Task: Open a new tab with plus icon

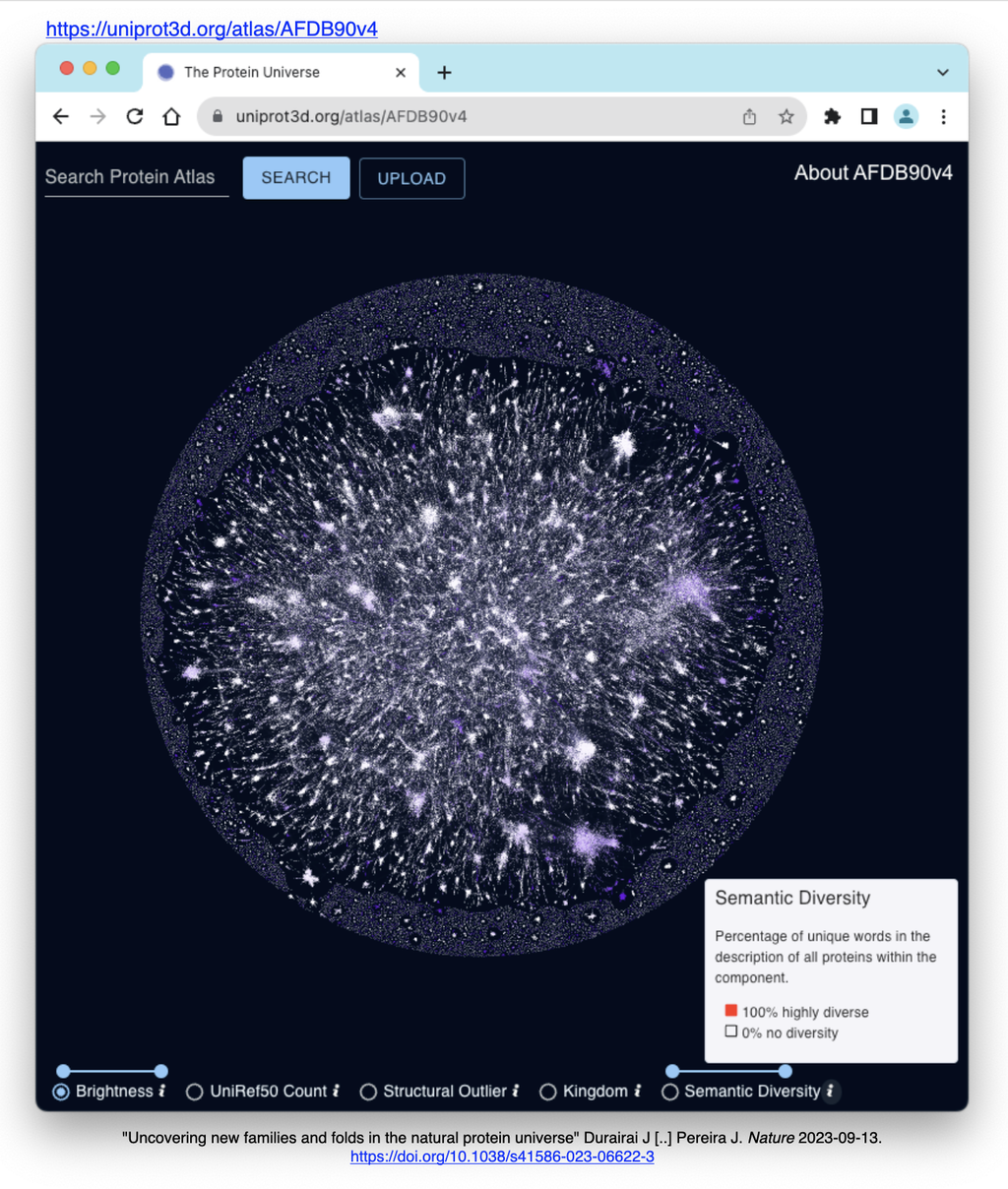Action: pos(444,72)
